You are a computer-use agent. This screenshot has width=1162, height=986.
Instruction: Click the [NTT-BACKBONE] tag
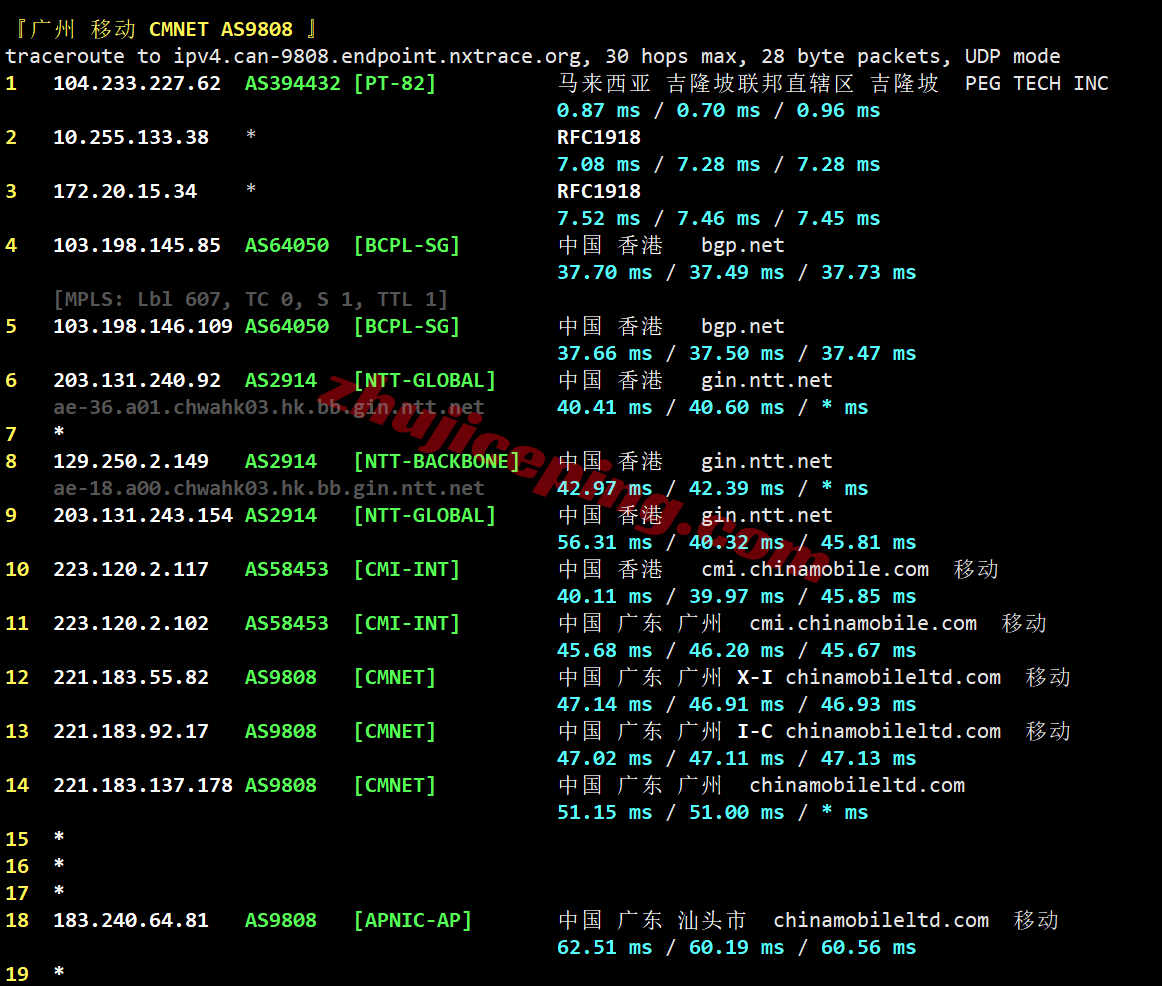[437, 461]
